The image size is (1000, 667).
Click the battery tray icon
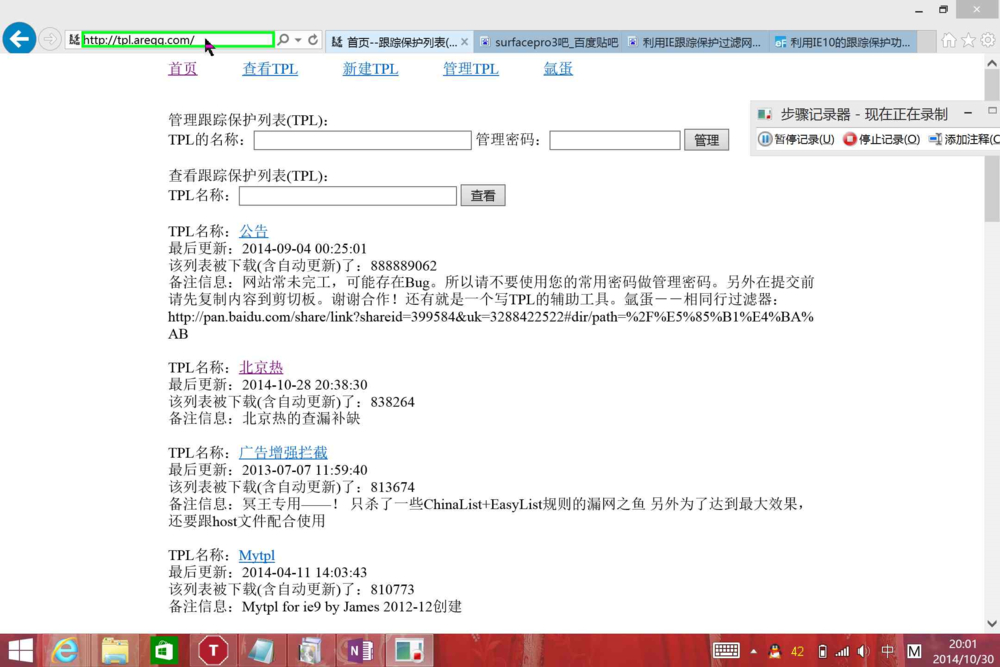click(x=822, y=651)
